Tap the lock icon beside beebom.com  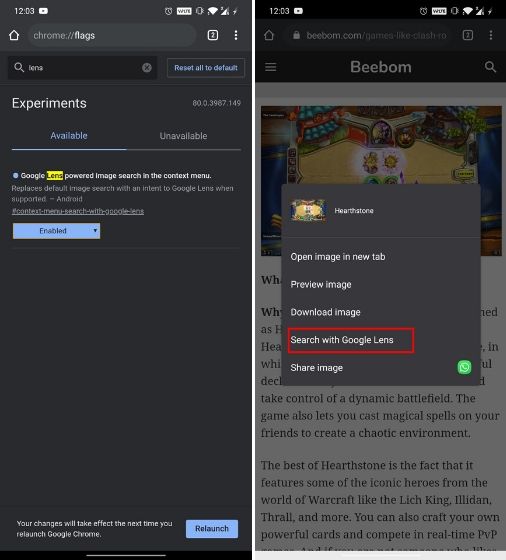coord(296,35)
